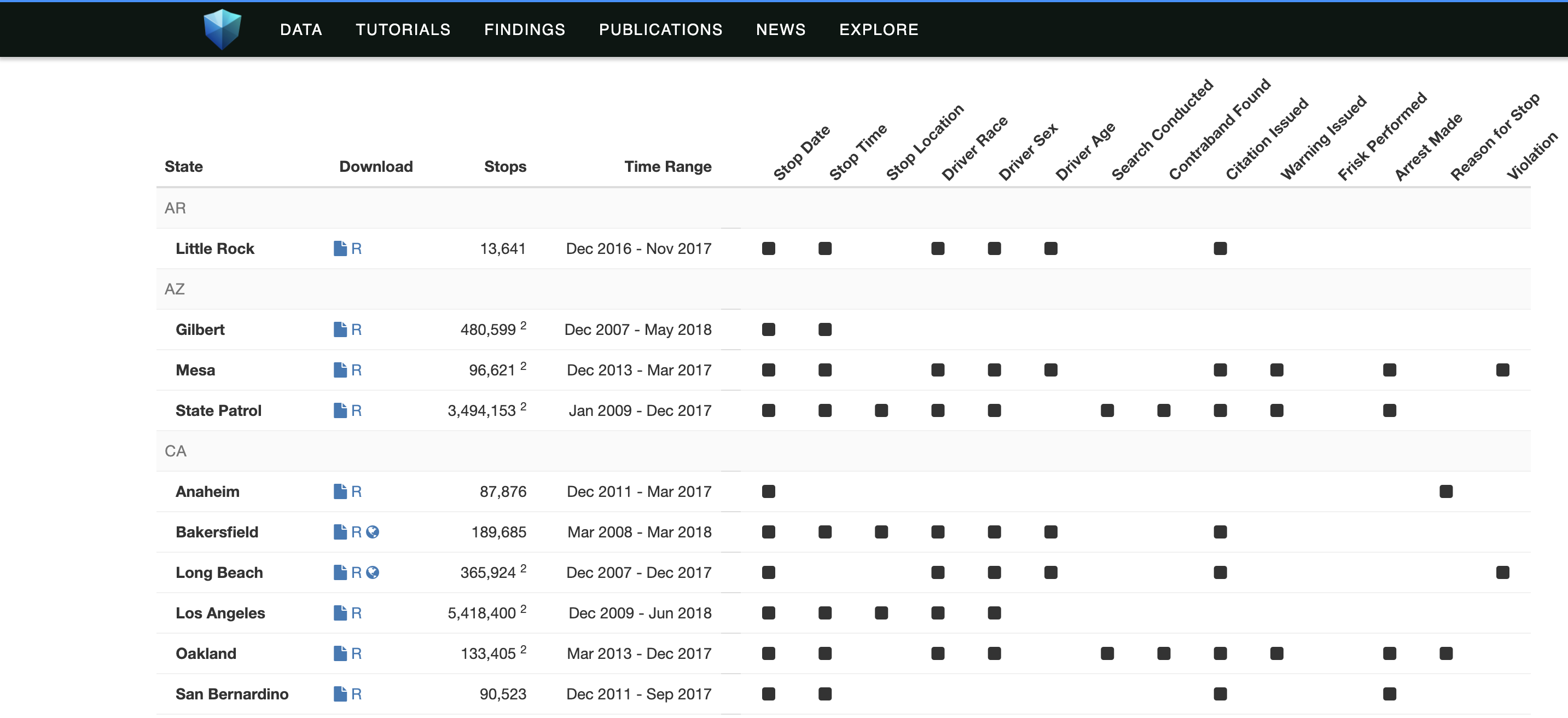The image size is (1568, 718).
Task: Select the Anaheim city name
Action: click(207, 491)
